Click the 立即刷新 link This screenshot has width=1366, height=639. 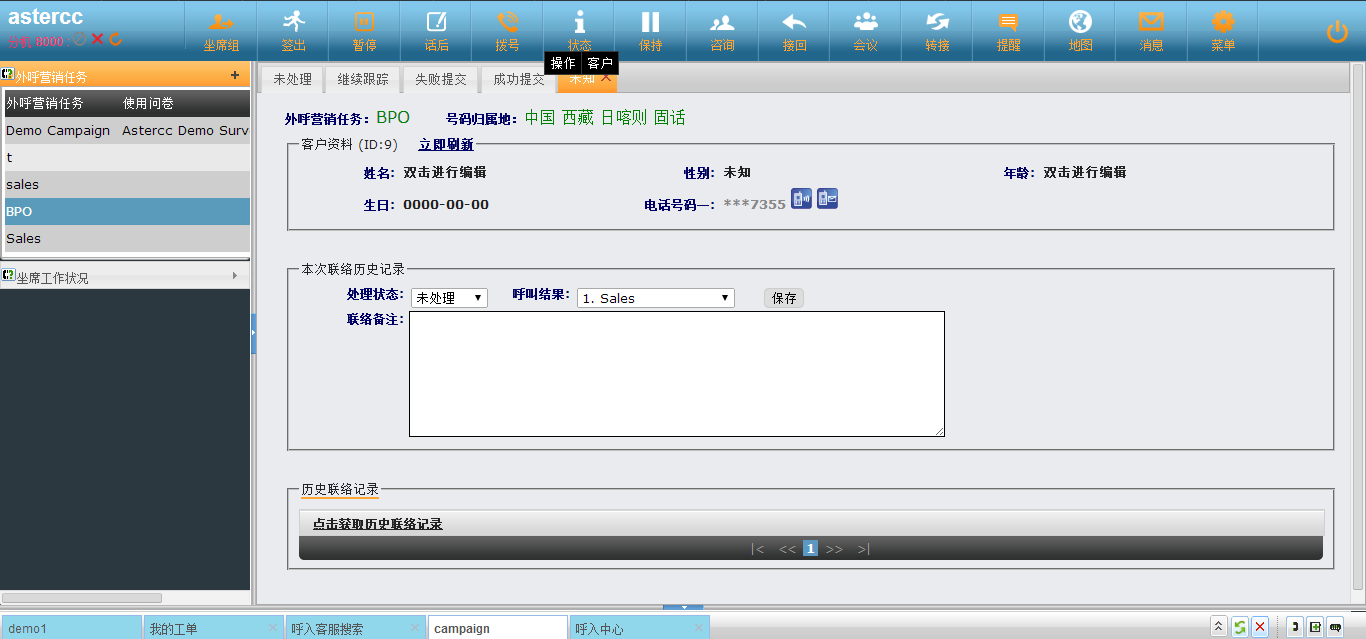pos(446,145)
